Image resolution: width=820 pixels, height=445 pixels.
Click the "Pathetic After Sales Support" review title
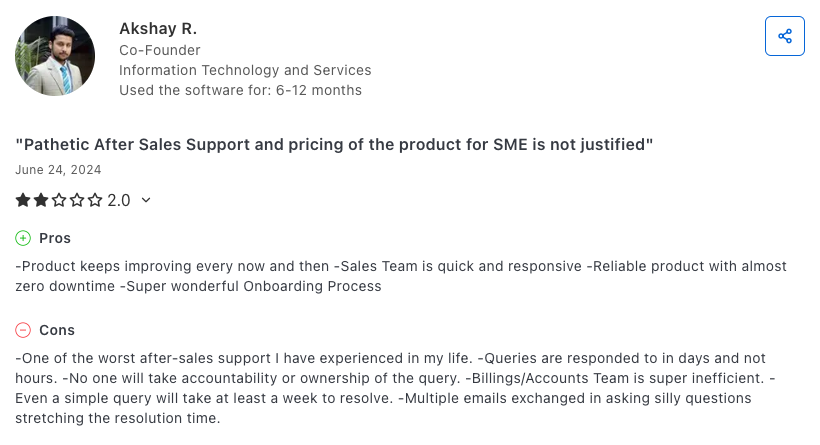(x=334, y=145)
